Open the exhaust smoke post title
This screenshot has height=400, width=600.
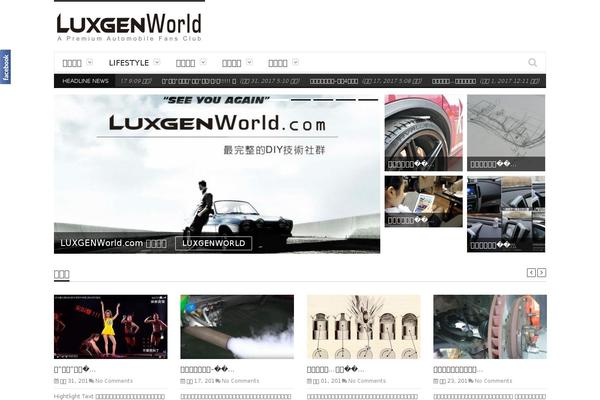tap(207, 369)
